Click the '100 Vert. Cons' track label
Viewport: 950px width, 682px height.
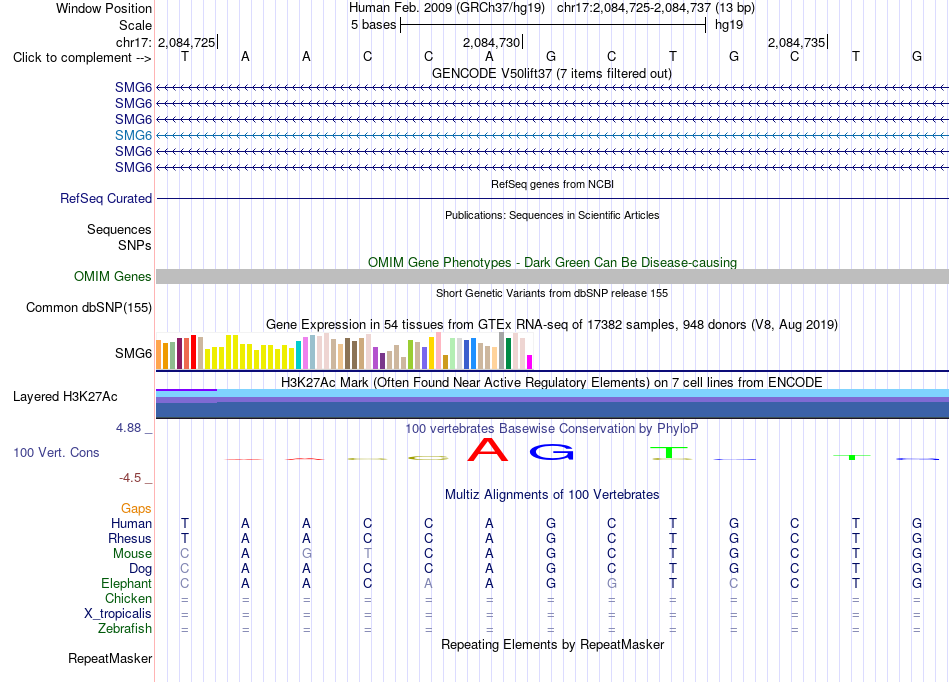[56, 452]
